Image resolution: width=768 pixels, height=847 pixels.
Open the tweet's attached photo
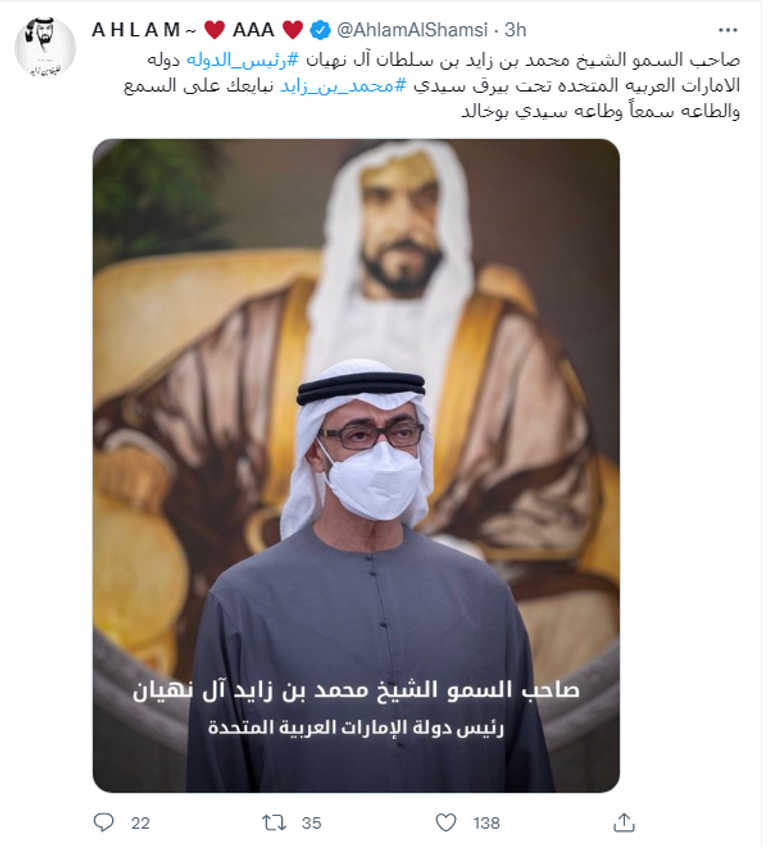(356, 466)
